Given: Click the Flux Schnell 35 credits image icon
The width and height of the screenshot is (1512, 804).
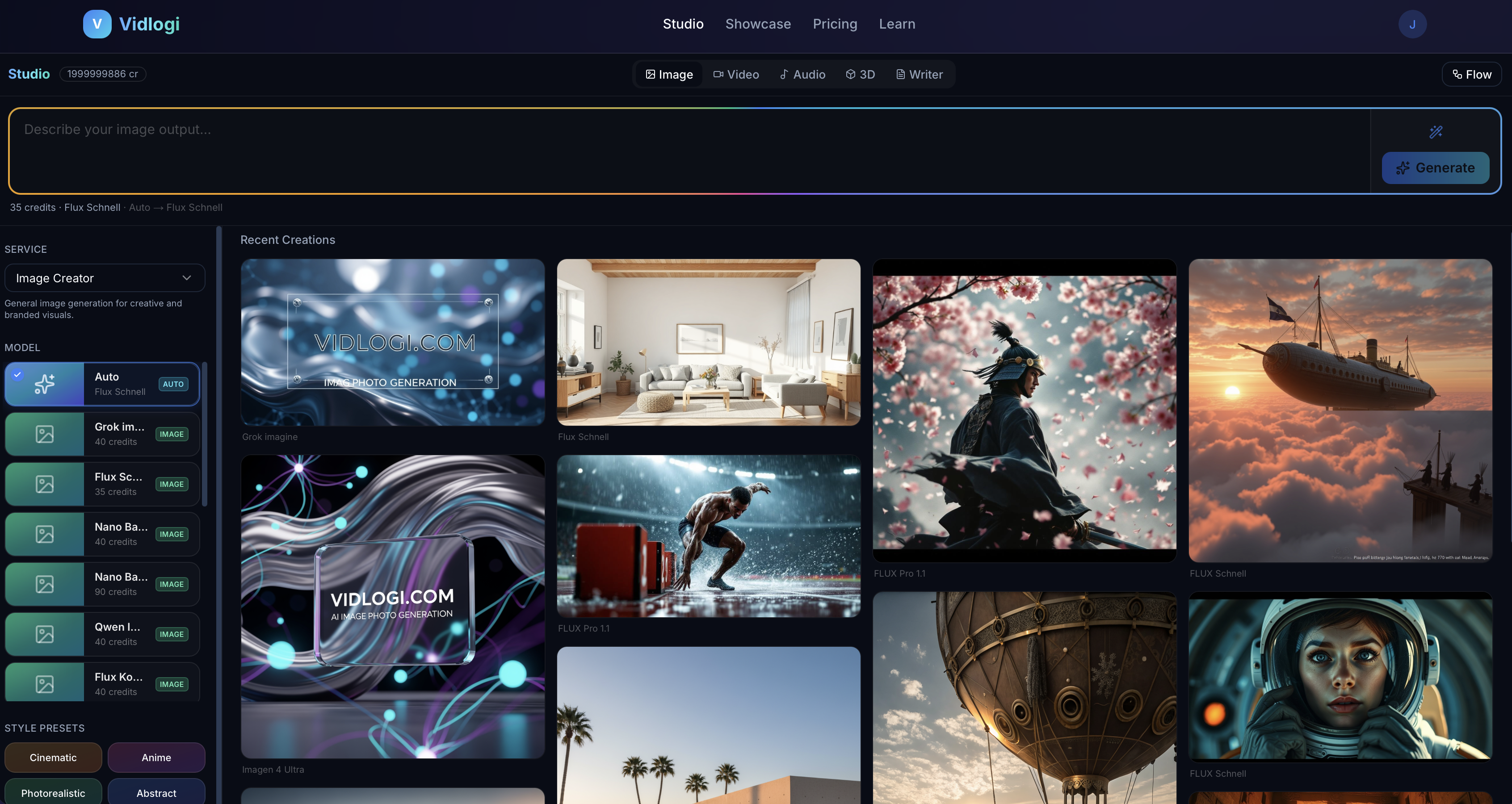Looking at the screenshot, I should pyautogui.click(x=45, y=484).
